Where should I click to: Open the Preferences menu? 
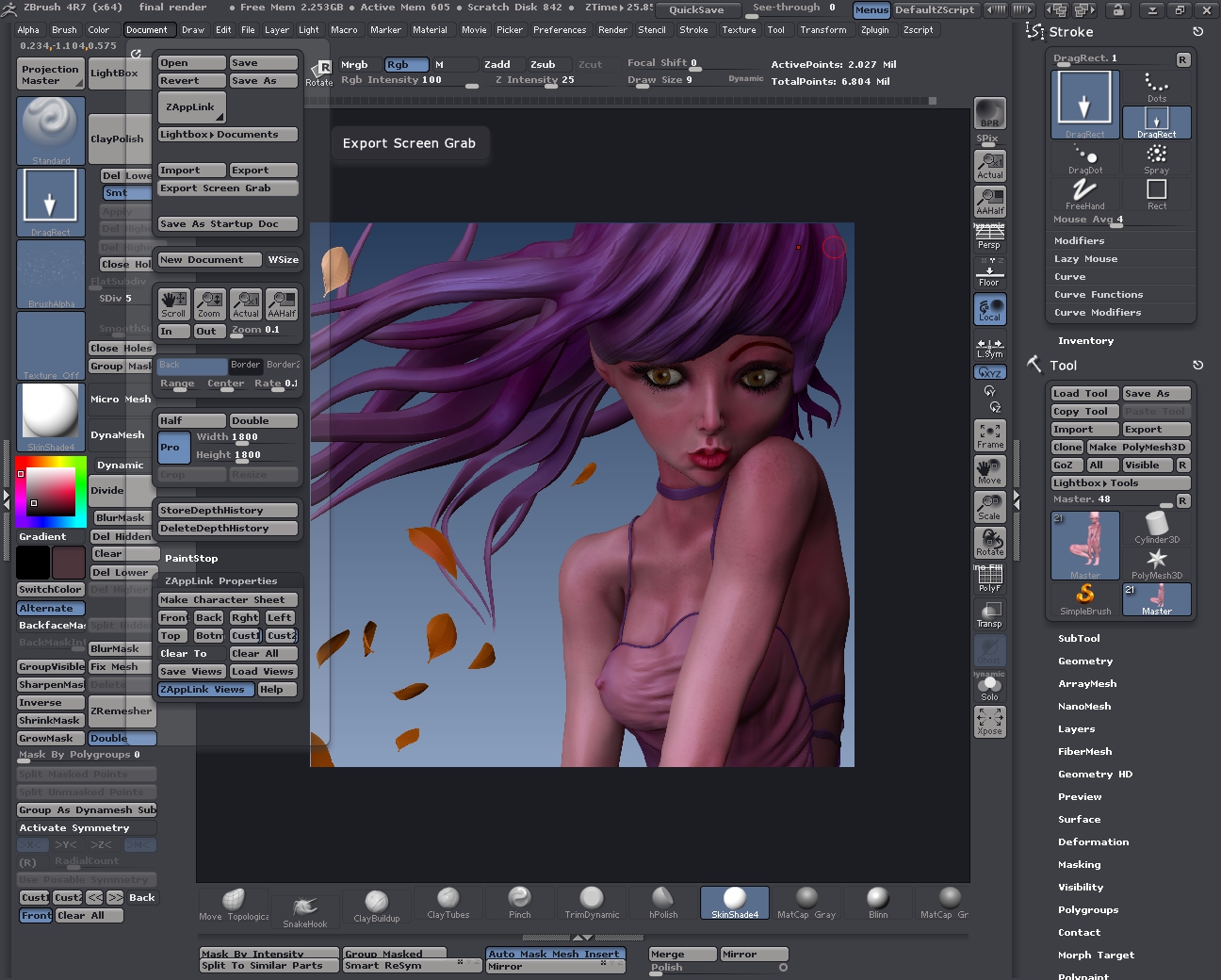[x=560, y=30]
